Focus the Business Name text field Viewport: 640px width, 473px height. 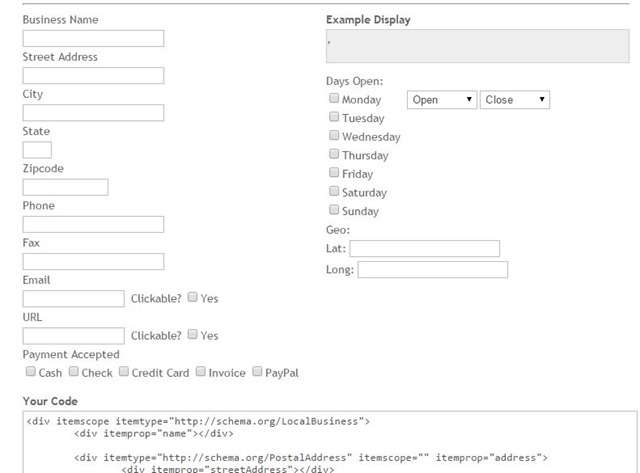click(93, 38)
